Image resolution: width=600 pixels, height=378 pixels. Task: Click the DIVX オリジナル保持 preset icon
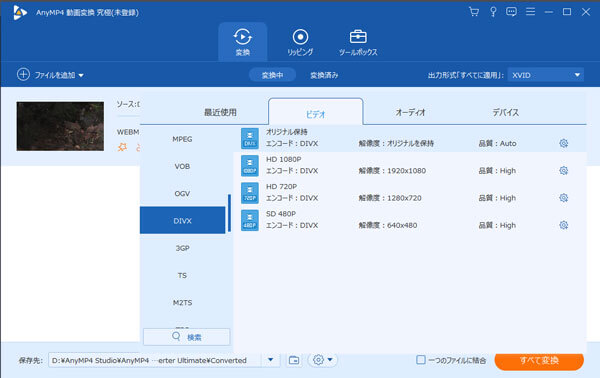coord(250,138)
